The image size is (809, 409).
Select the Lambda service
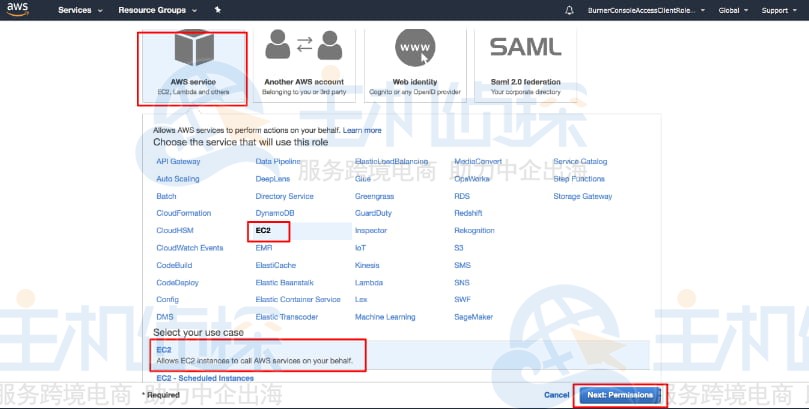coord(368,282)
